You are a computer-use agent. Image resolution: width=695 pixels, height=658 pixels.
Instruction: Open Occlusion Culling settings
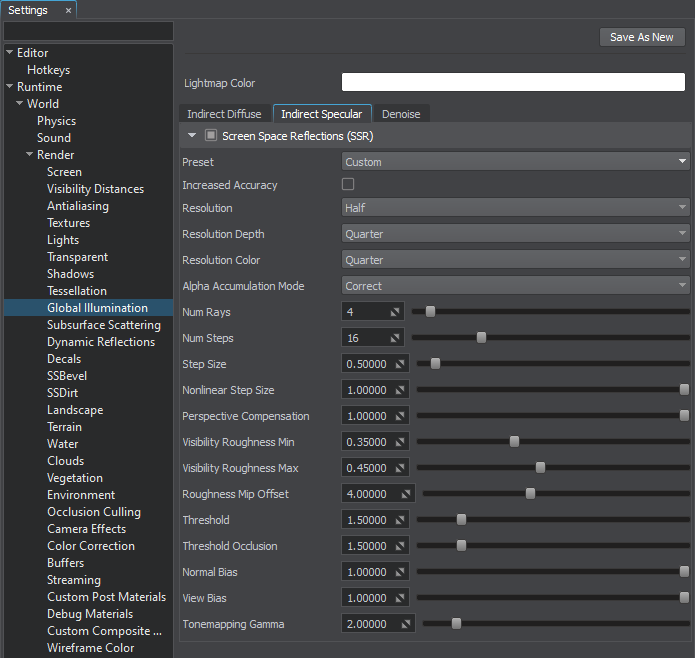tap(94, 512)
